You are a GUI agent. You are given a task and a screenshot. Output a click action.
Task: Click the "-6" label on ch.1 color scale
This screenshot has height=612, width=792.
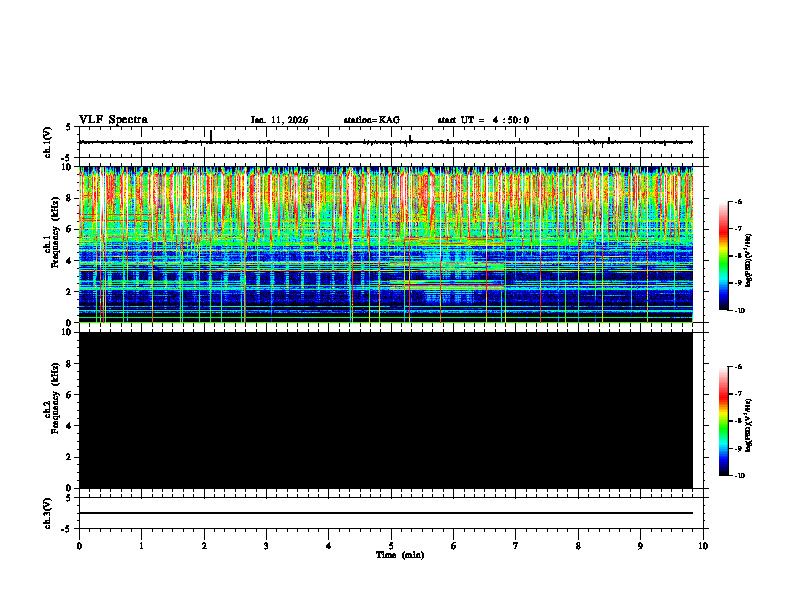pyautogui.click(x=738, y=201)
